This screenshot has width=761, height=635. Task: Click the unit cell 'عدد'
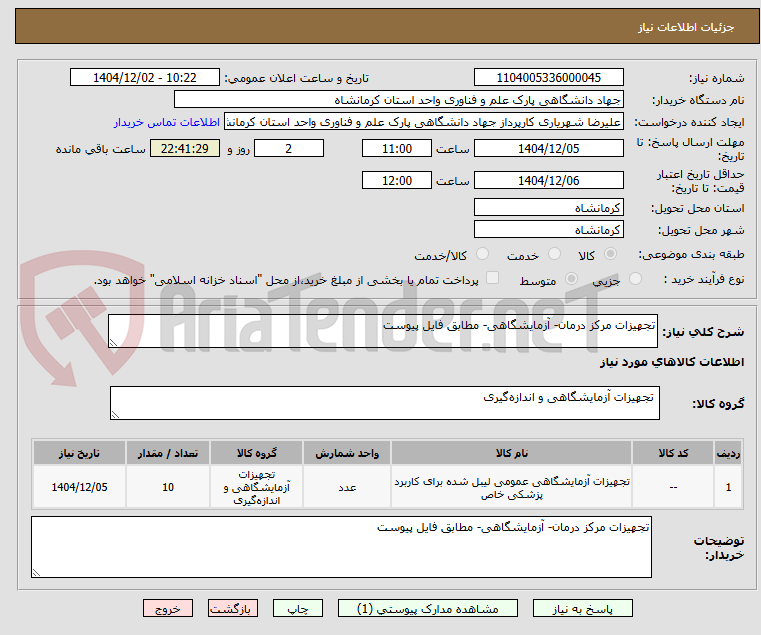(347, 487)
